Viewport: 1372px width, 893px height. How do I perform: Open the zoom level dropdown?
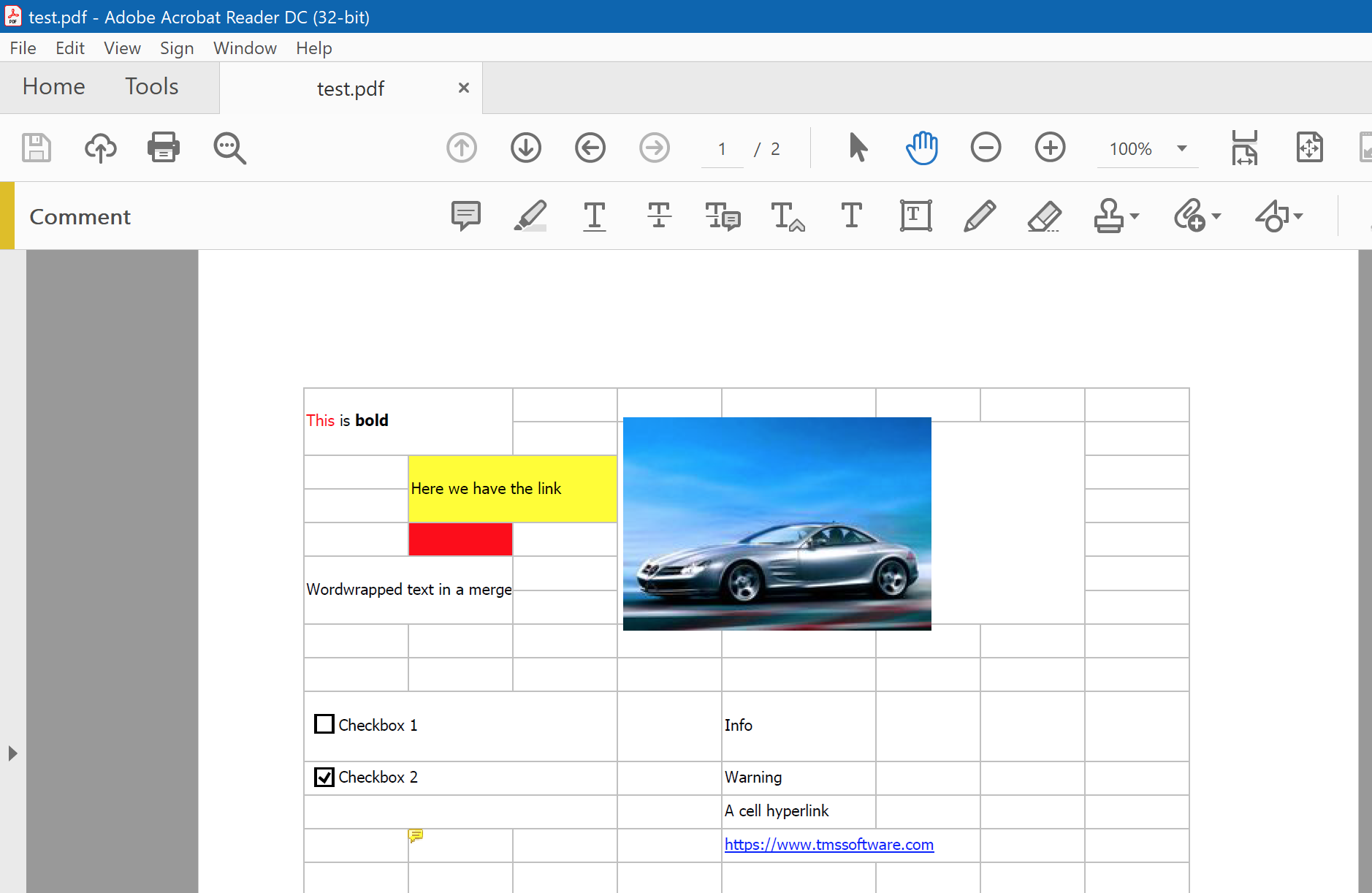coord(1182,148)
